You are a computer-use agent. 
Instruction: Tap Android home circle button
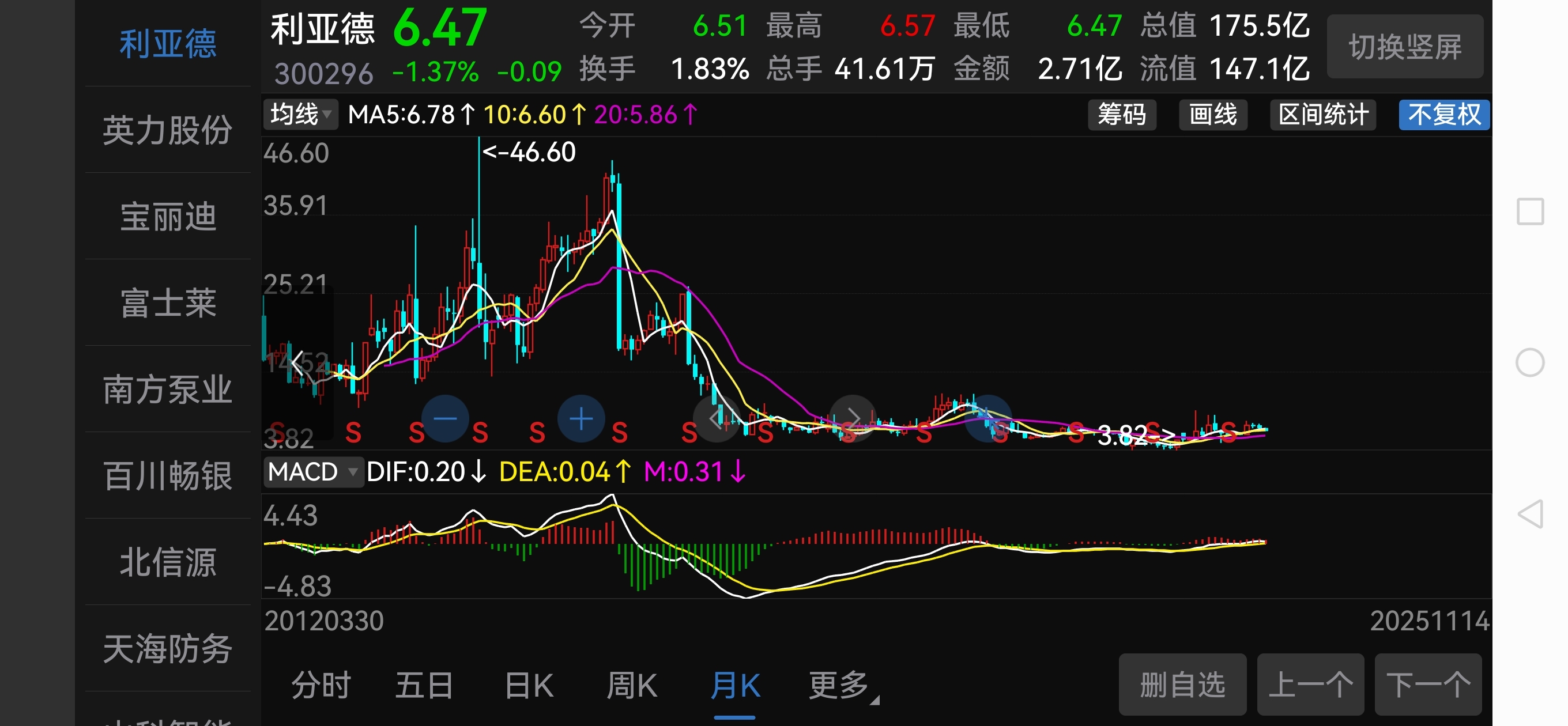[x=1531, y=362]
